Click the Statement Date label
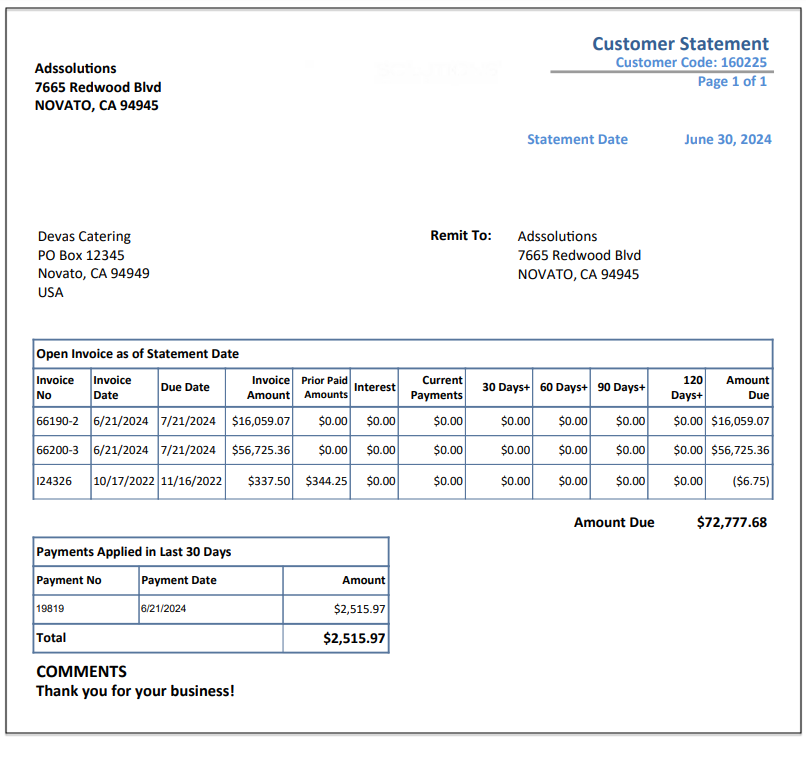806x780 pixels. click(x=577, y=139)
